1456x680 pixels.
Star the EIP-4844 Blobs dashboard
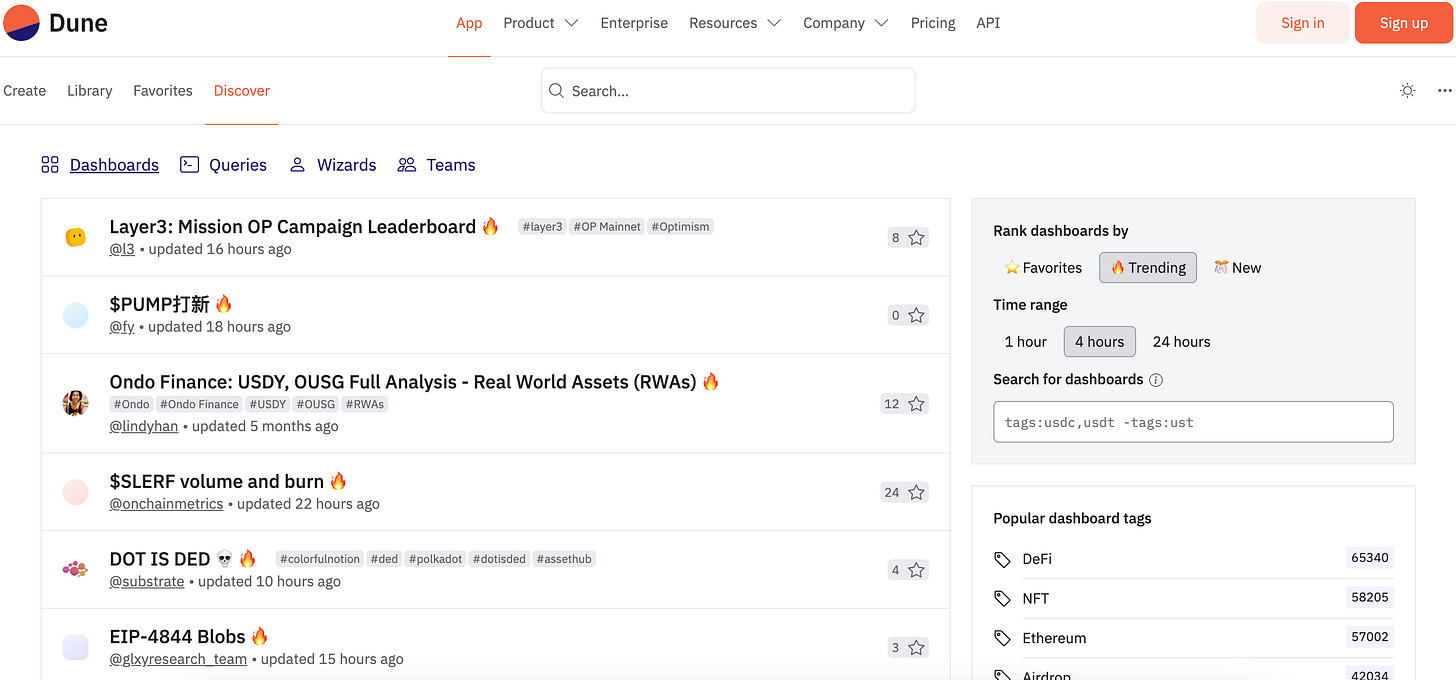pos(916,647)
